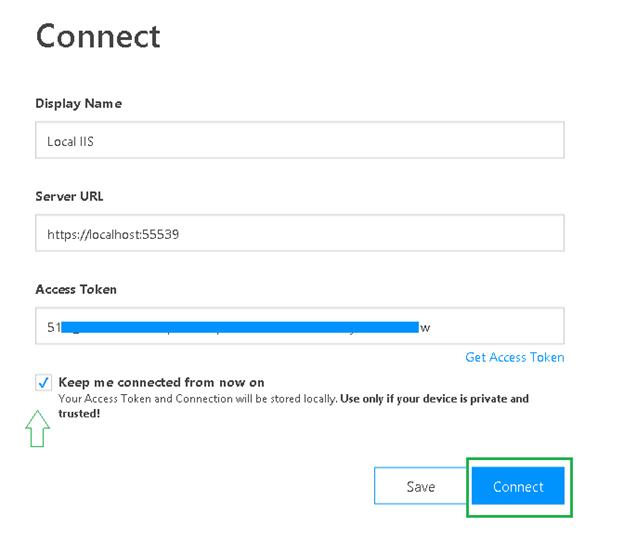This screenshot has width=624, height=541.
Task: Tick the Keep me connected checkbox
Action: (x=43, y=382)
